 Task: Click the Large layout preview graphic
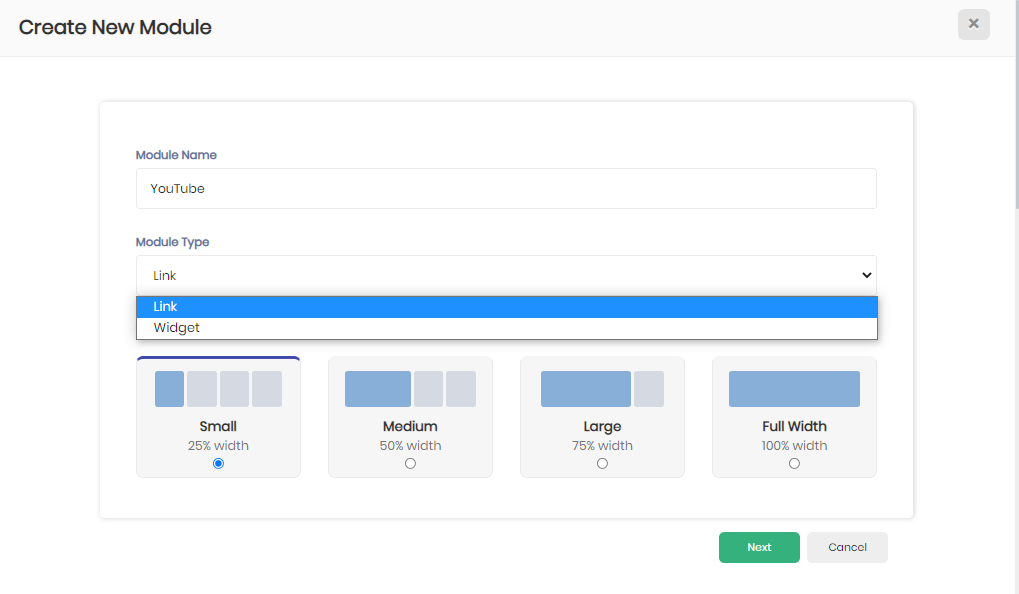(601, 388)
